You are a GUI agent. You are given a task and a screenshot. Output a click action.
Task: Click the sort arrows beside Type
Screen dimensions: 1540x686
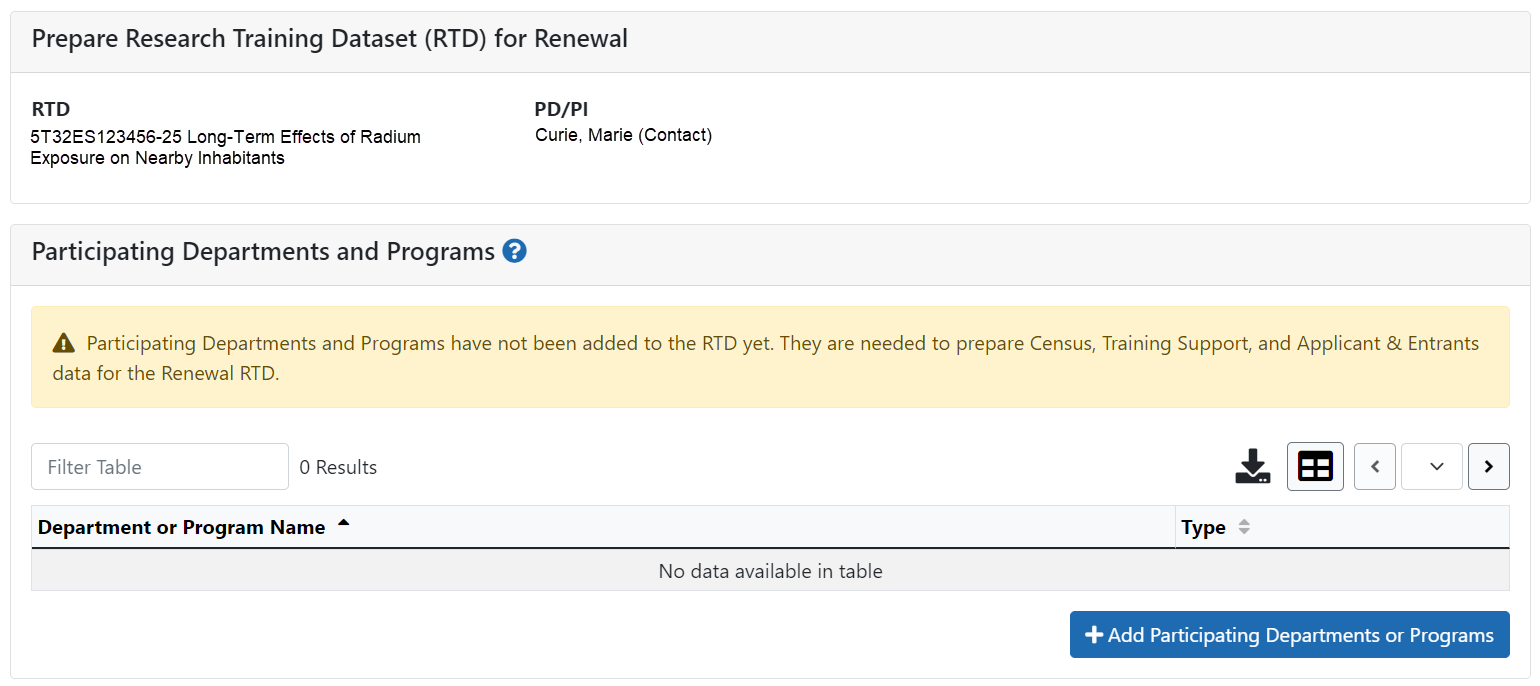point(1244,527)
